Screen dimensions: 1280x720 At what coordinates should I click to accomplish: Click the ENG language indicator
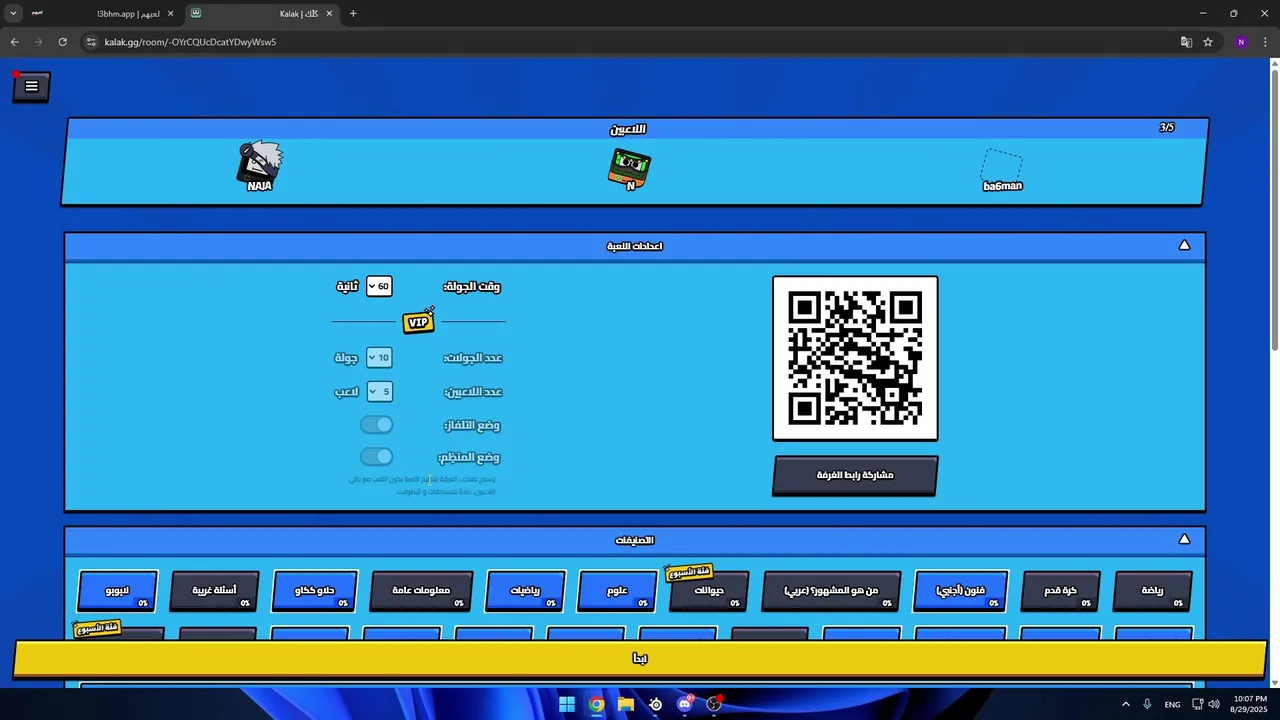pyautogui.click(x=1172, y=704)
